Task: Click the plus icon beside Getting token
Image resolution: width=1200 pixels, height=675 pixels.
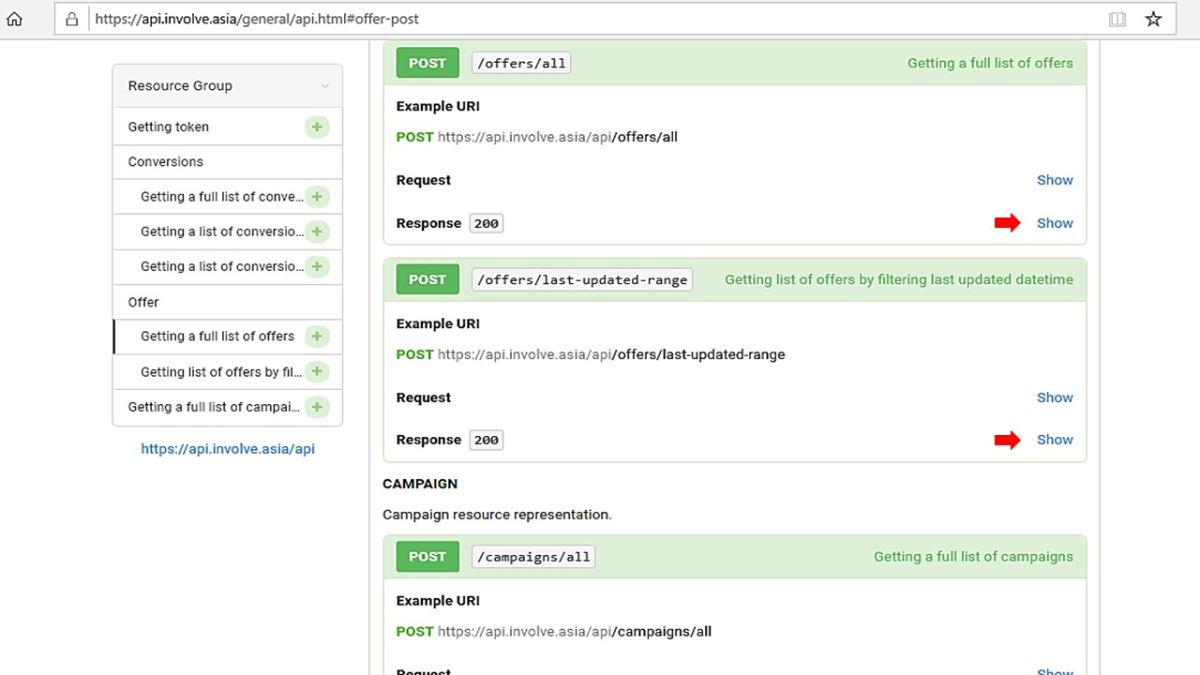Action: click(x=317, y=127)
